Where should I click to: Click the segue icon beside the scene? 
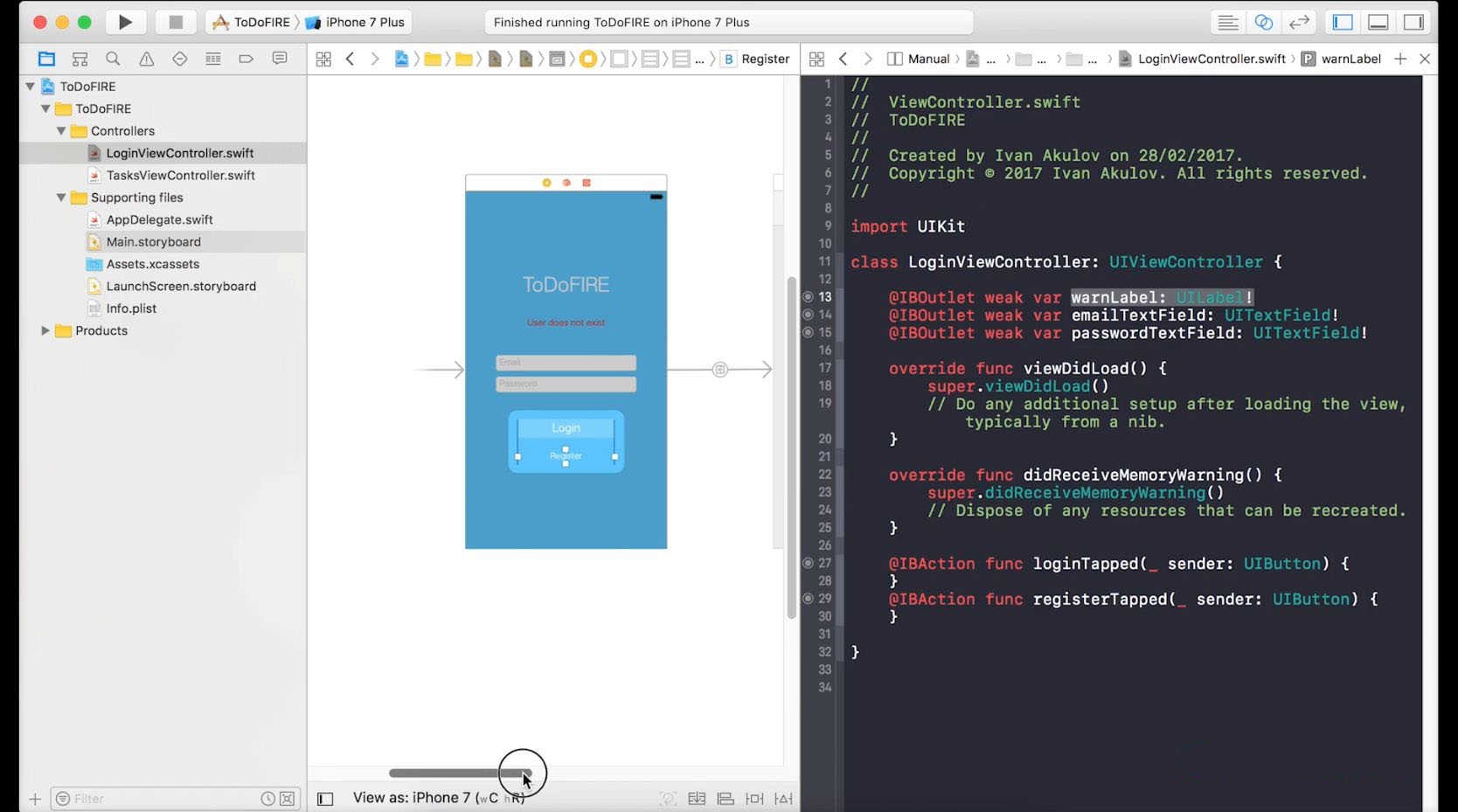[x=719, y=370]
